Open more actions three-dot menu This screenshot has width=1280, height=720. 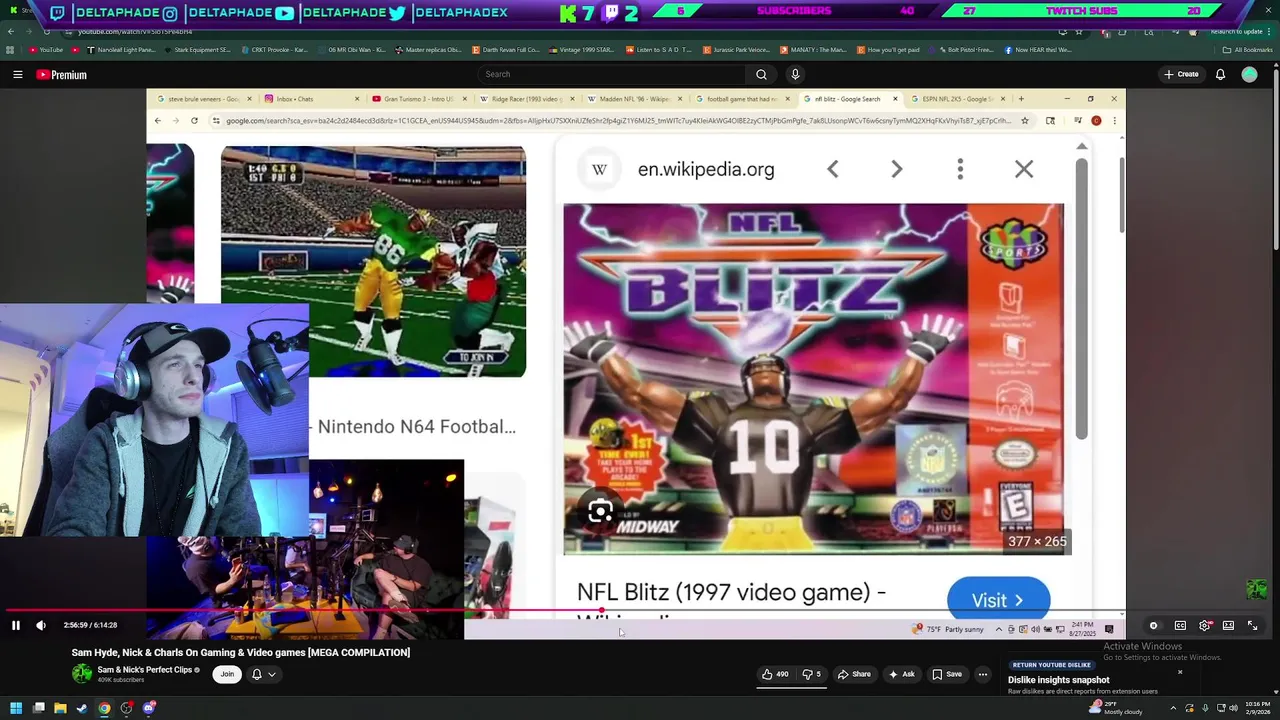pyautogui.click(x=983, y=674)
